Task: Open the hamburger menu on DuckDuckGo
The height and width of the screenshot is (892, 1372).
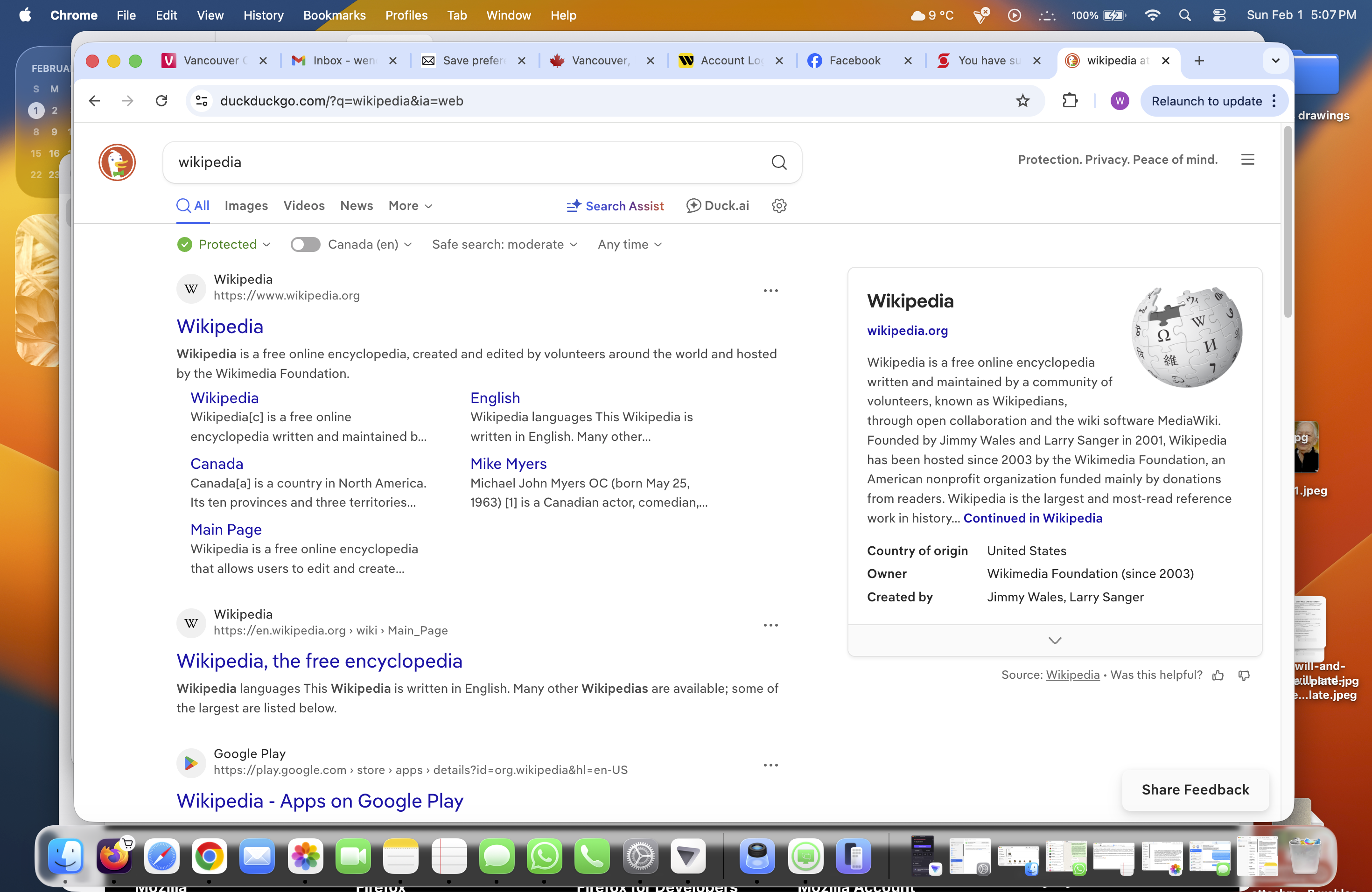Action: pos(1247,160)
